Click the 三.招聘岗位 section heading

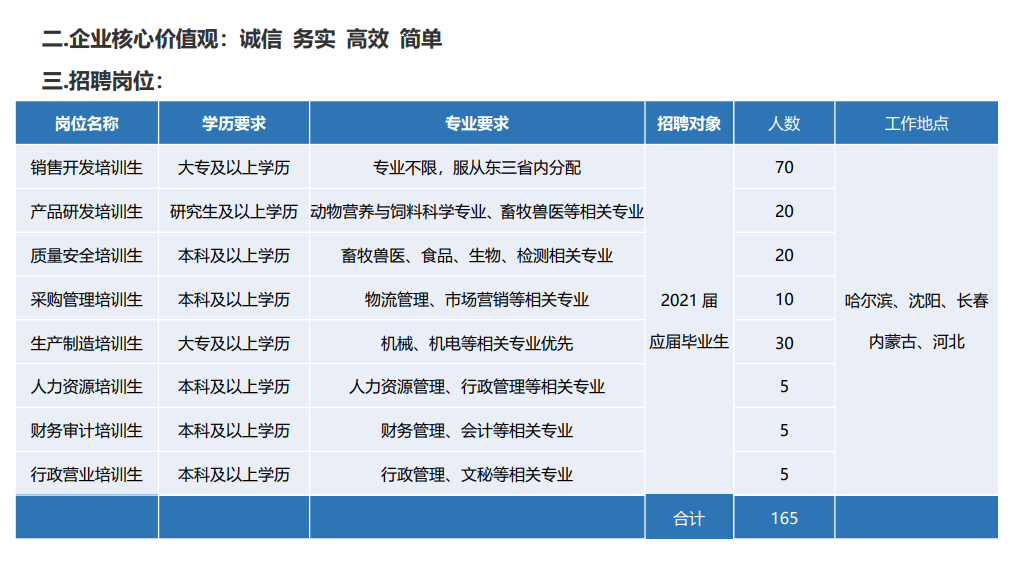pyautogui.click(x=102, y=81)
